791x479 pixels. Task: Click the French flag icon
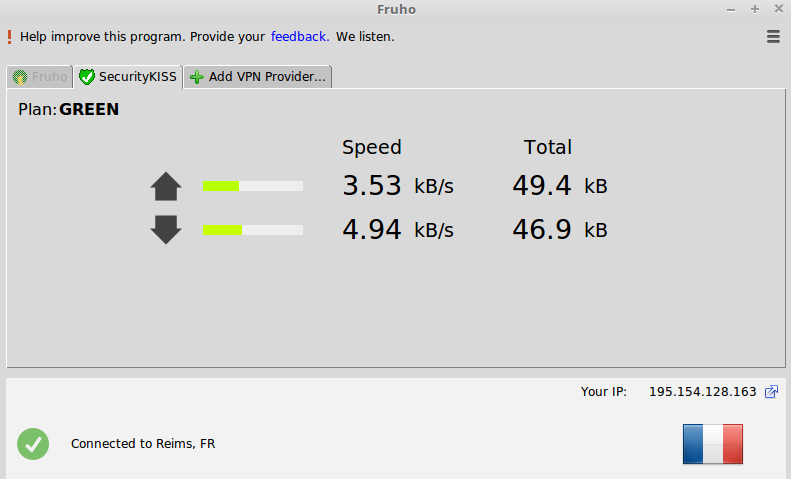(713, 443)
